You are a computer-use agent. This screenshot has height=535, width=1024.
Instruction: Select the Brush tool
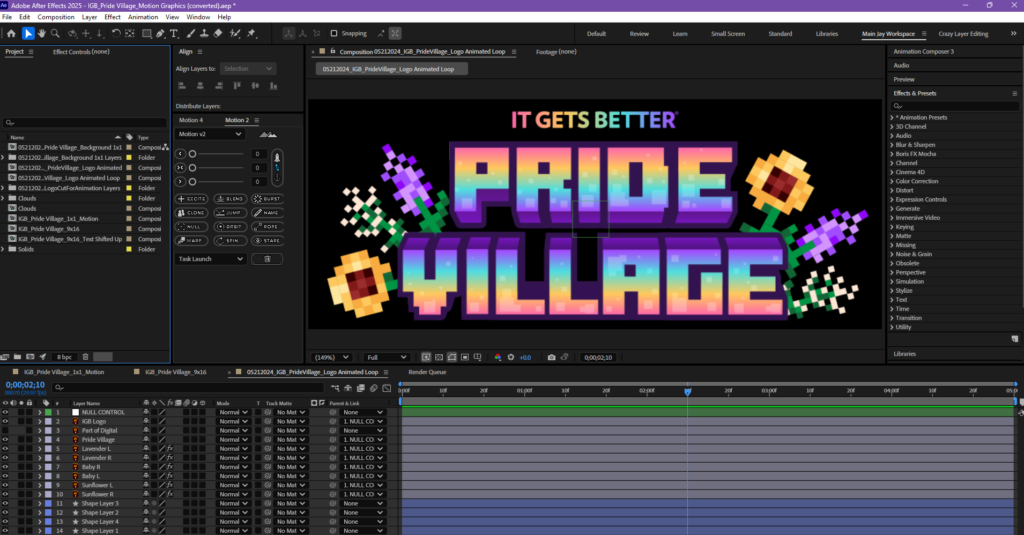(191, 33)
